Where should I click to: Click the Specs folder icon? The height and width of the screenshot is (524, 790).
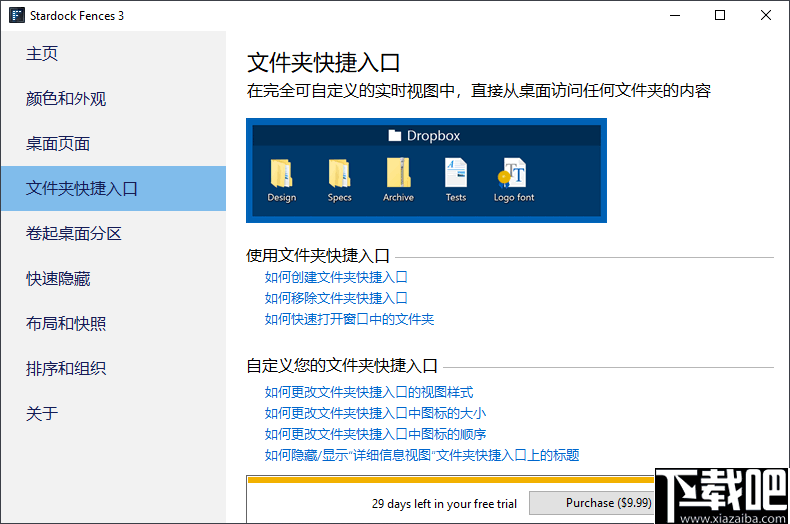(x=339, y=173)
